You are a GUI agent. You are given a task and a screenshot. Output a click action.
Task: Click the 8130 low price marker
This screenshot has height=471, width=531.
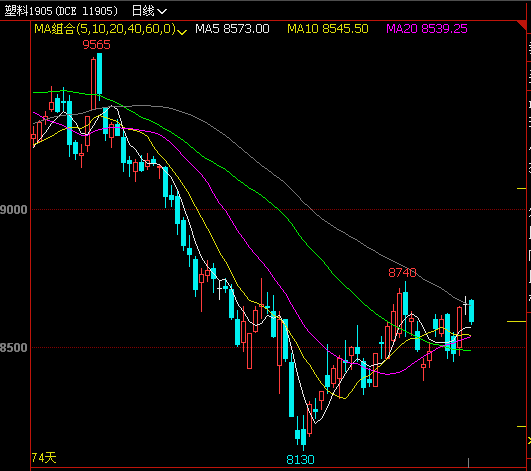300,459
